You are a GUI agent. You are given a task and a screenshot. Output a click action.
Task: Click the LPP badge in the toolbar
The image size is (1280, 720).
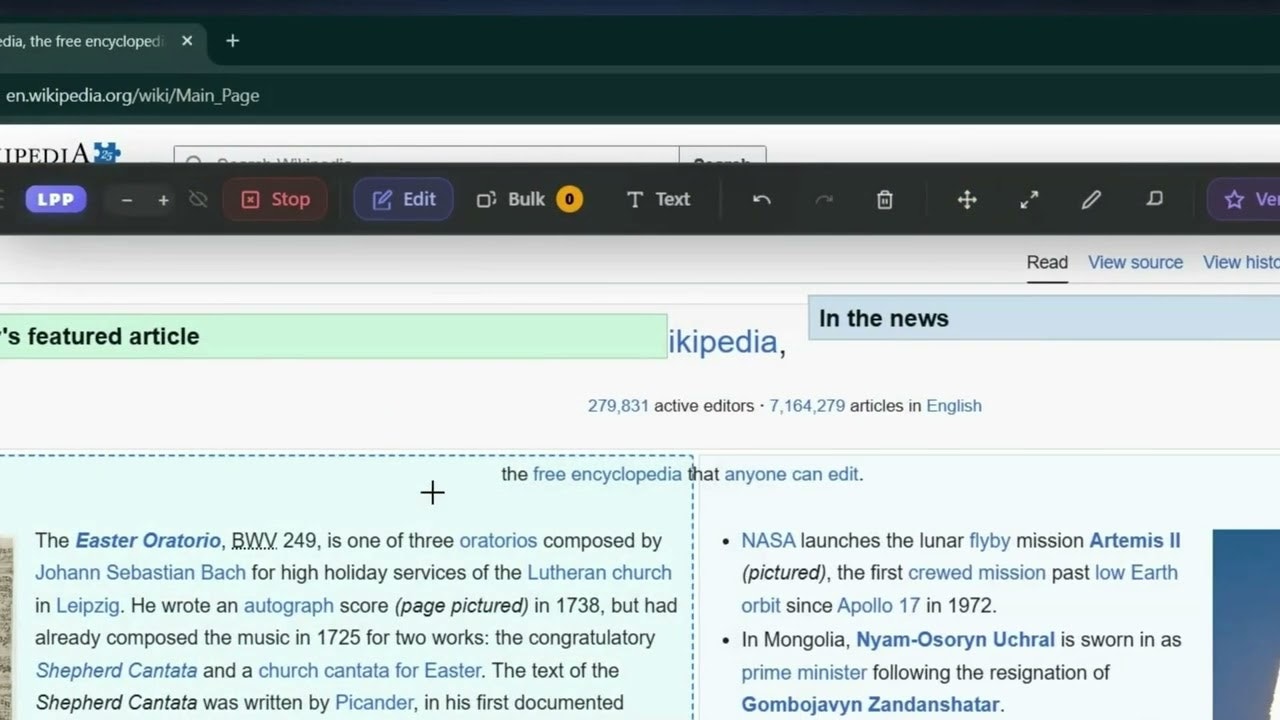56,199
